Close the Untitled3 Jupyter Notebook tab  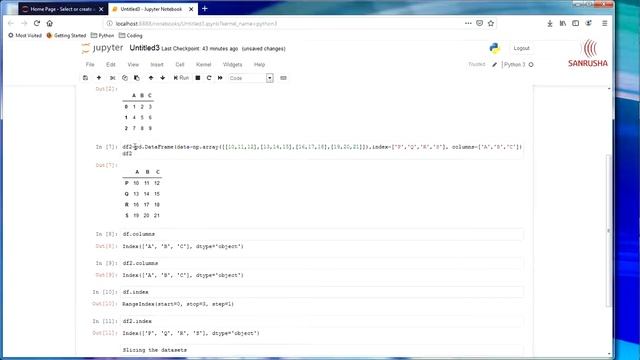191,9
